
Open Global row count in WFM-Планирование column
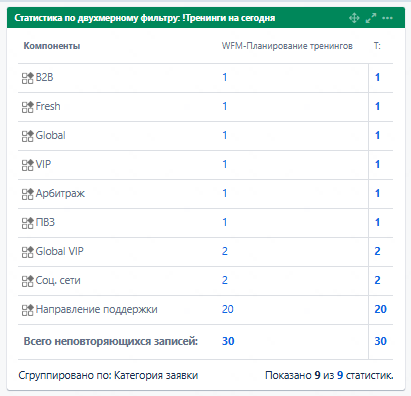coord(225,135)
